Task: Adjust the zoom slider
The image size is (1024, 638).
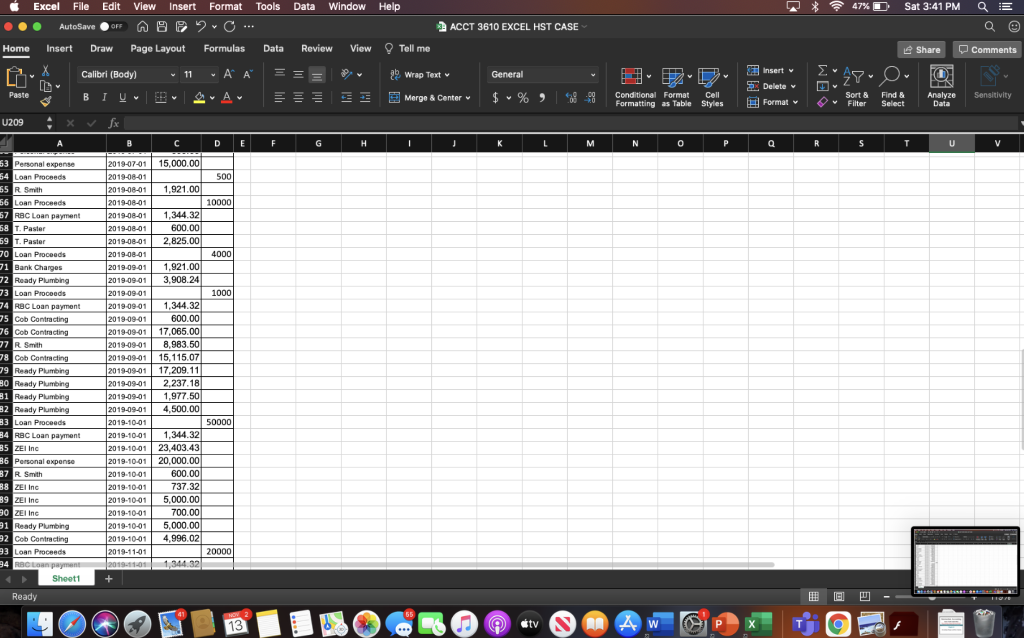Action: click(x=930, y=596)
